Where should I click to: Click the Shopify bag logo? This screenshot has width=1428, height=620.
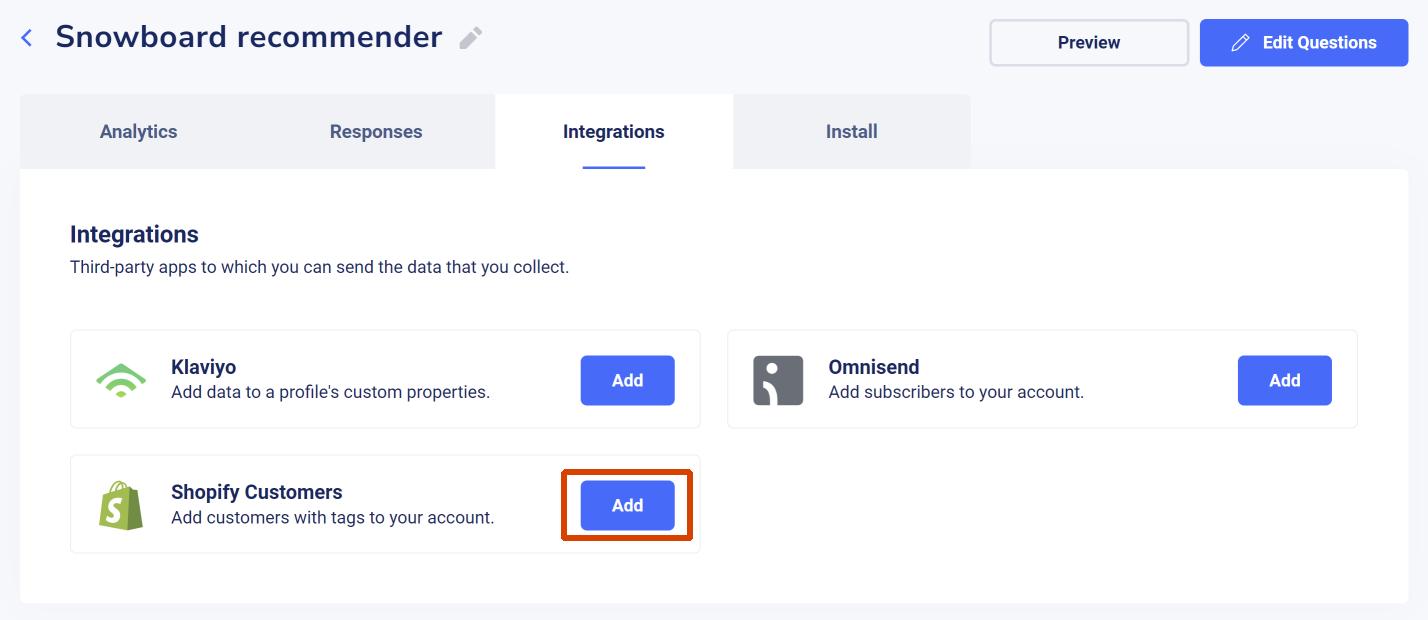coord(121,505)
